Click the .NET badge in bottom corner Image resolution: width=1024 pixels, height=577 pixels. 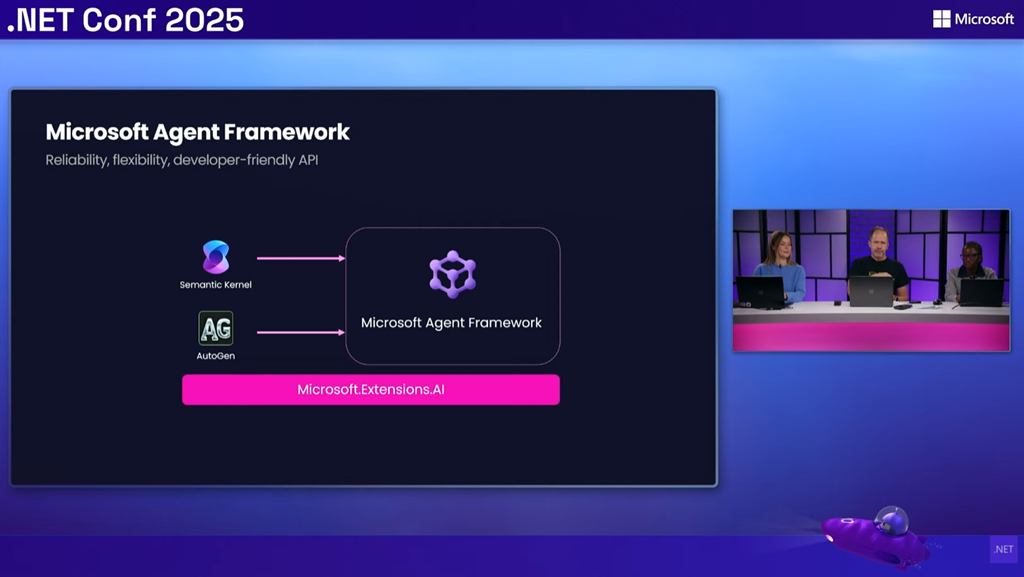pos(1004,549)
